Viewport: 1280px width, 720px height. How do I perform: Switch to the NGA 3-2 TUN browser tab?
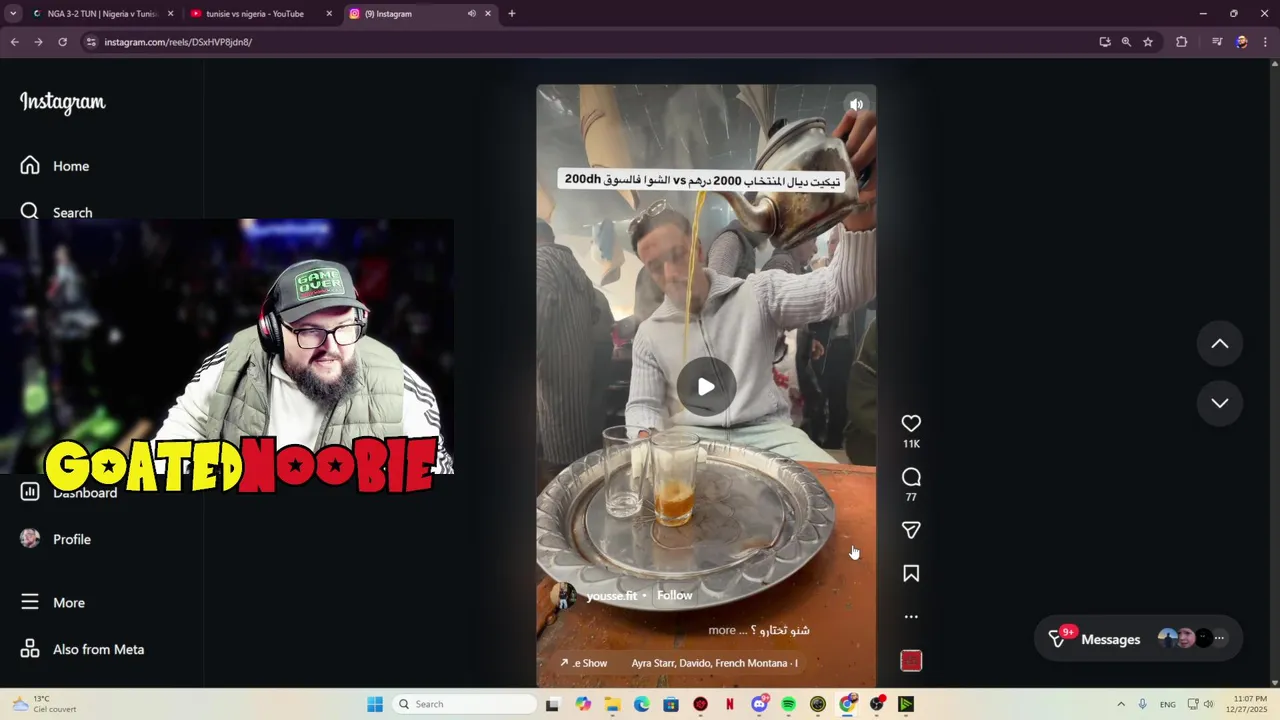pos(100,14)
